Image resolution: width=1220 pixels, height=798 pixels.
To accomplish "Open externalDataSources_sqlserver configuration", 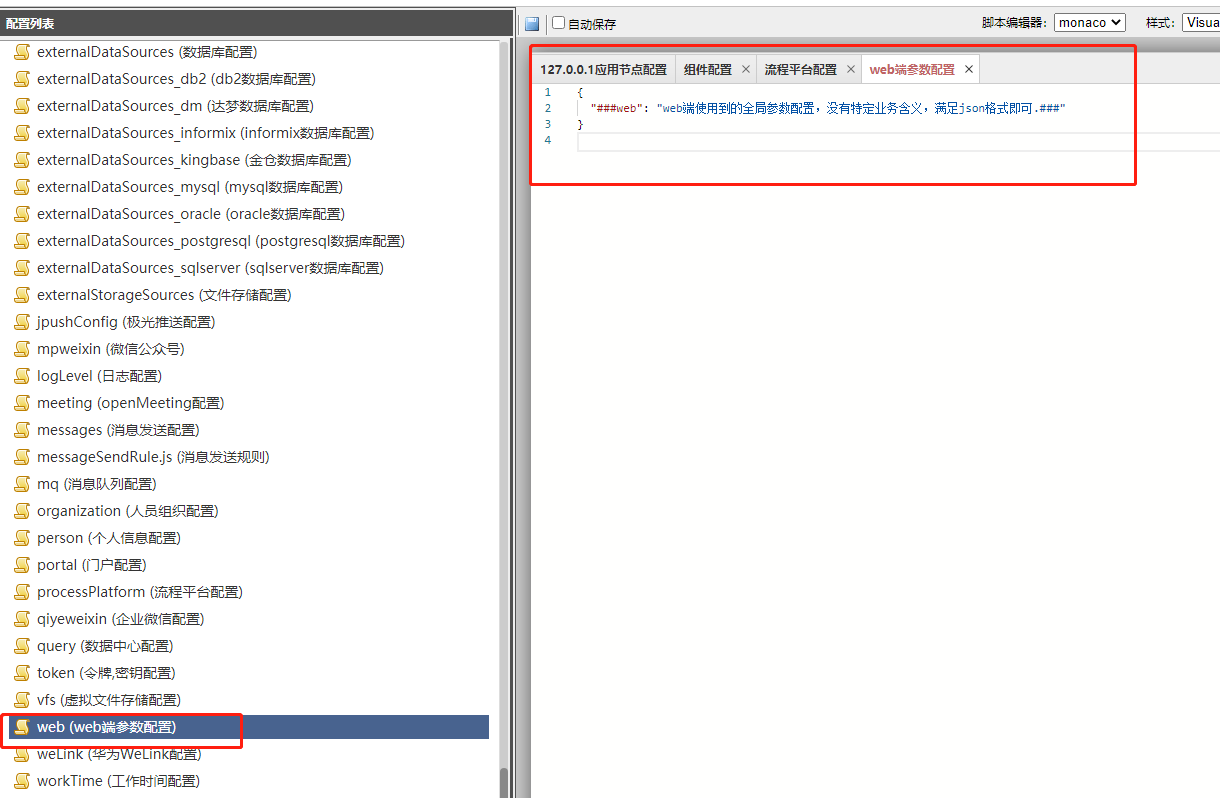I will tap(211, 268).
